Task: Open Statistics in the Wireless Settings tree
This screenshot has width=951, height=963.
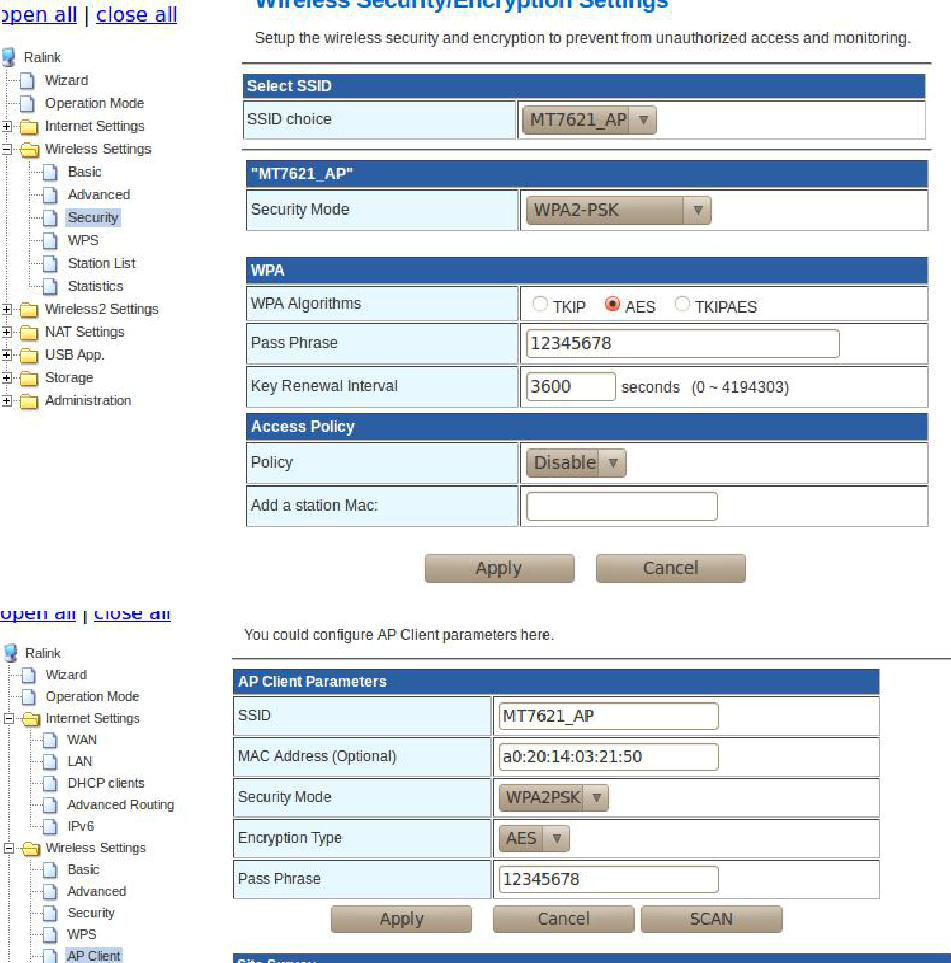Action: (x=95, y=287)
